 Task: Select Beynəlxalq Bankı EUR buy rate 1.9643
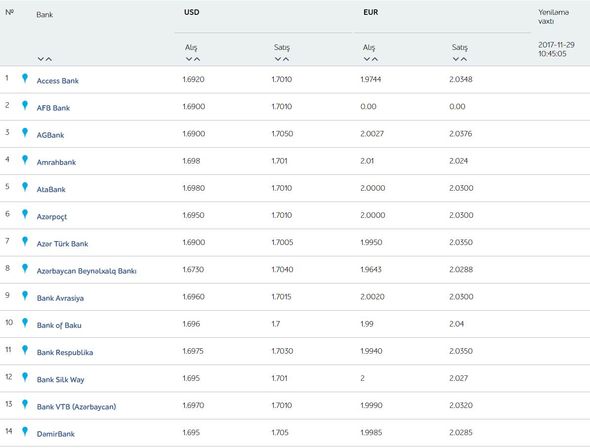[371, 269]
